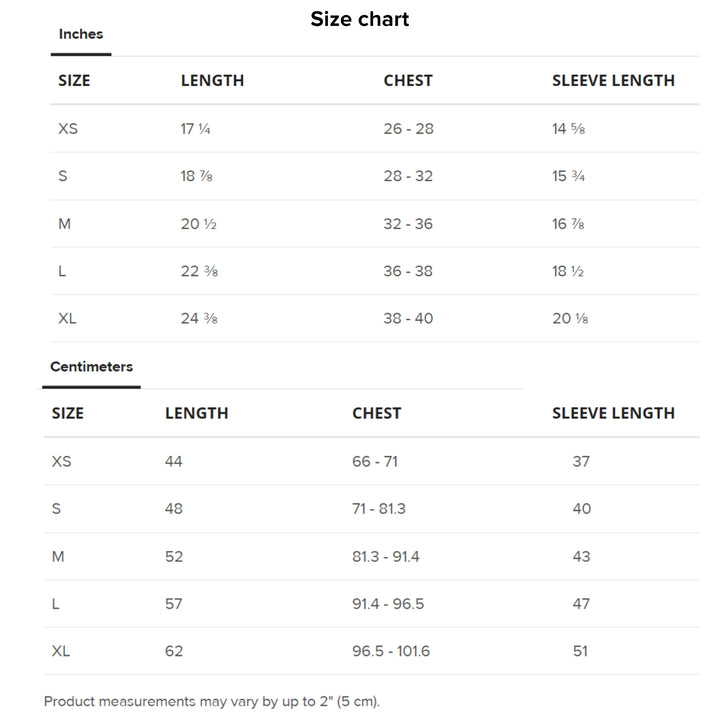This screenshot has width=720, height=720.
Task: Select the XS row in inches table
Action: [x=375, y=129]
